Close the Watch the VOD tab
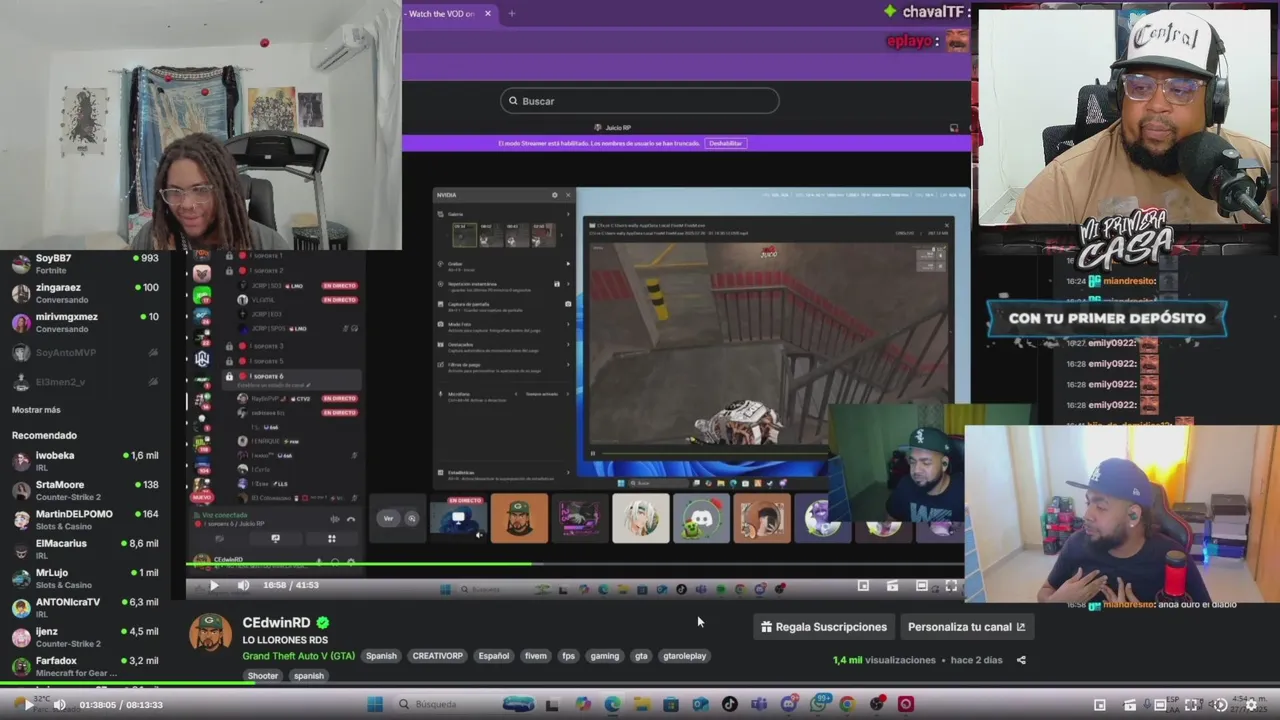The image size is (1280, 720). click(x=488, y=14)
